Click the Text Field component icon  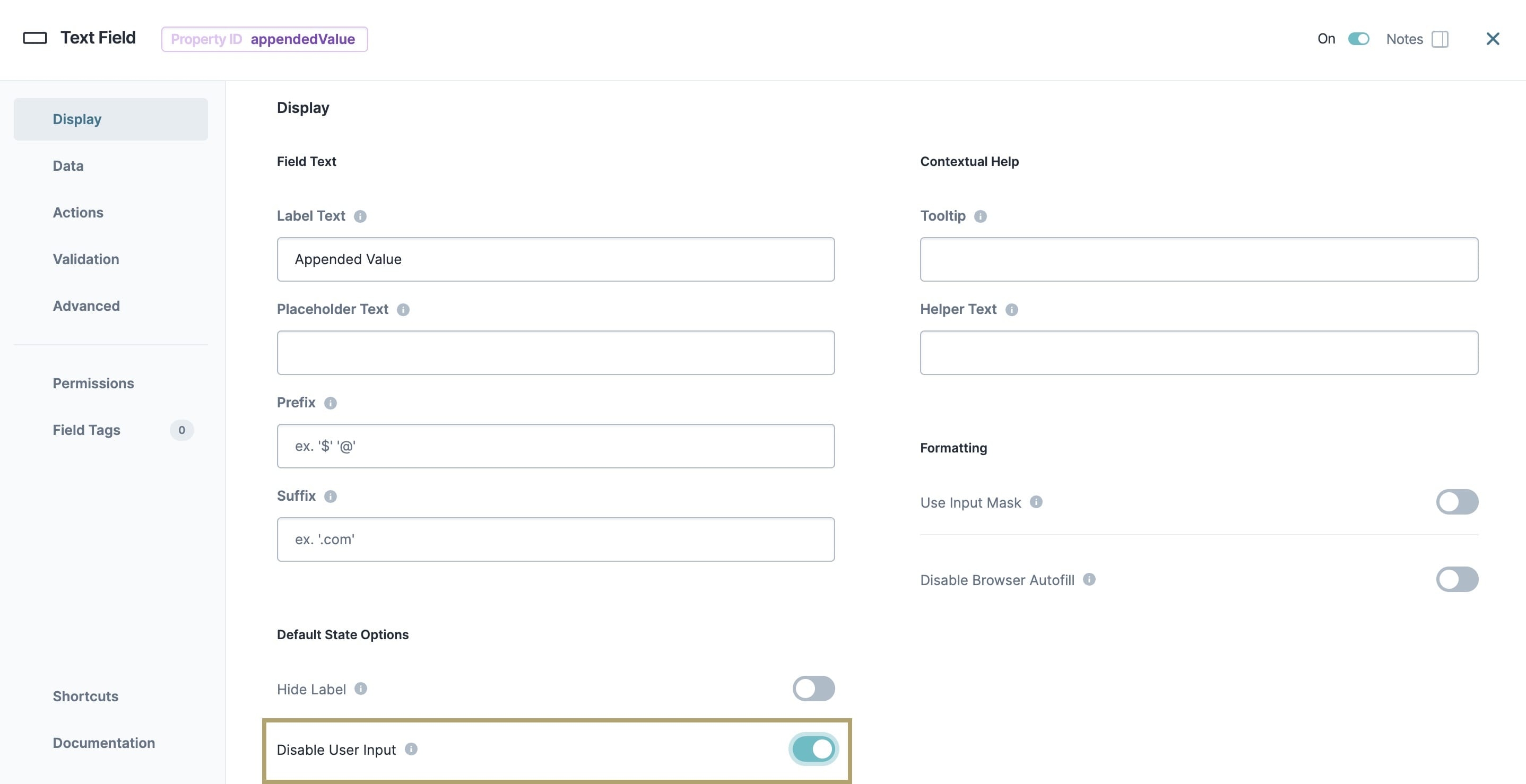pyautogui.click(x=35, y=39)
